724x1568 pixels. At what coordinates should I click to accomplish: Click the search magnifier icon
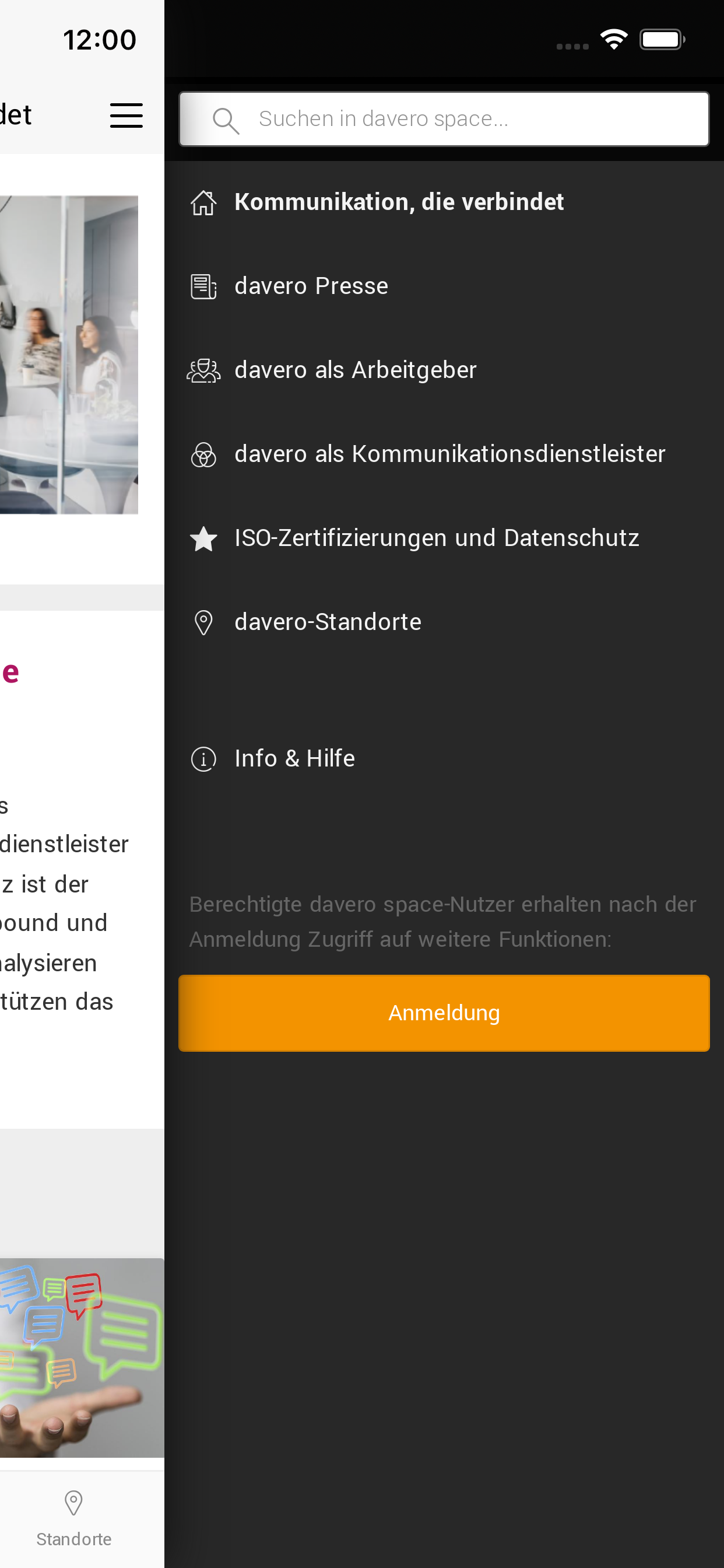226,121
